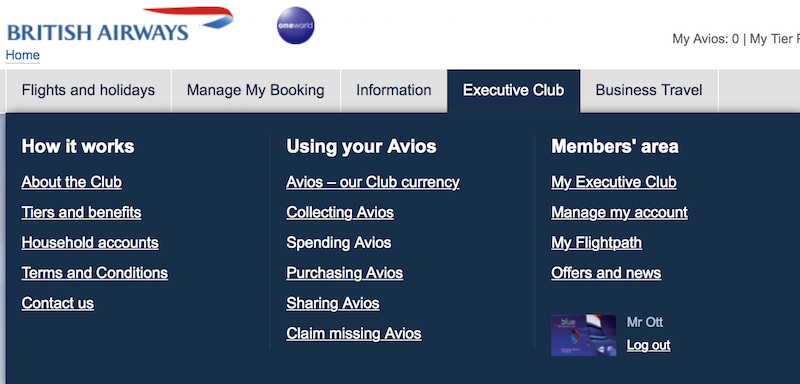Screen dimensions: 800x384
Task: Open Collecting Avios link
Action: pyautogui.click(x=340, y=212)
